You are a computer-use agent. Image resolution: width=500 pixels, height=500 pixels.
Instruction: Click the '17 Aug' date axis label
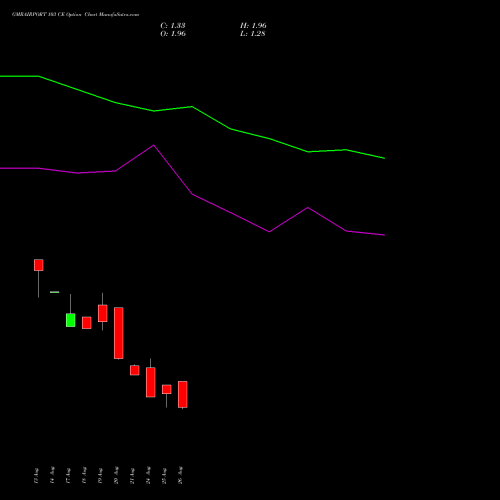[68, 476]
